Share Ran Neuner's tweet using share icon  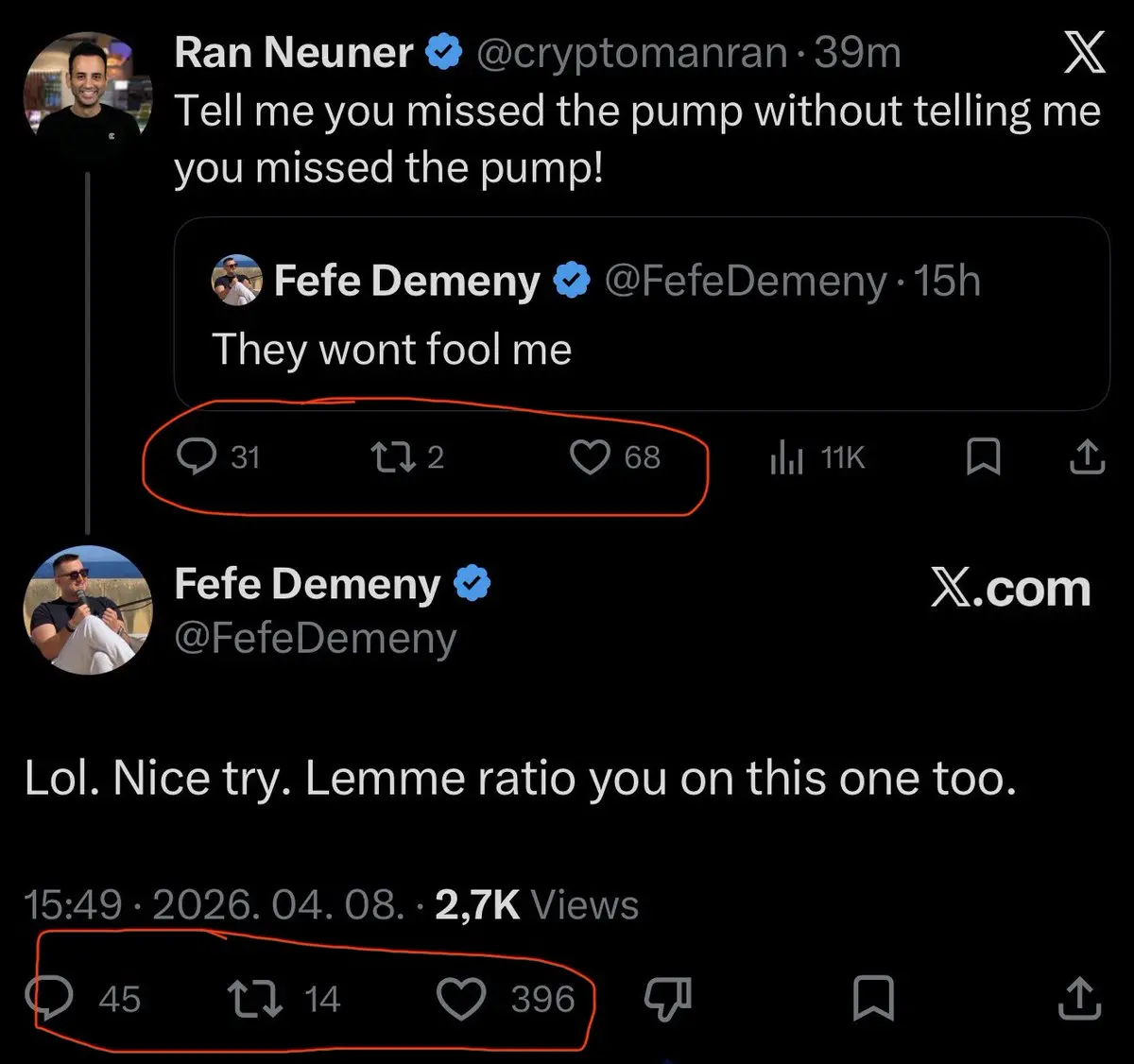tap(1087, 457)
